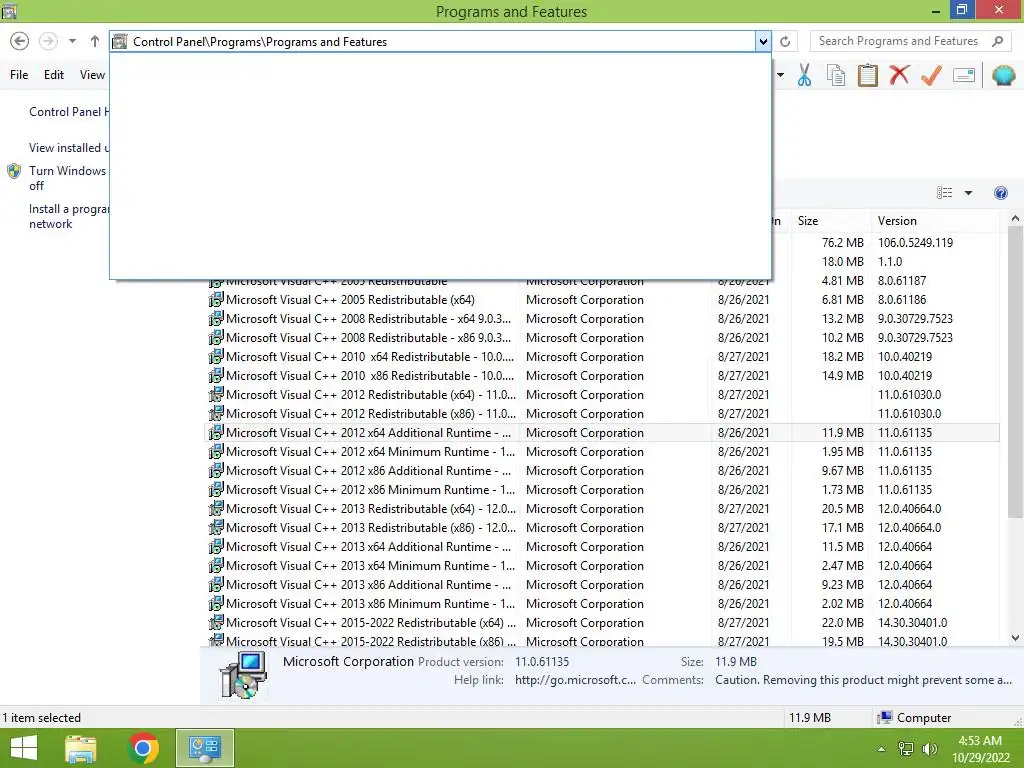Select Visual C++ 2012 Redistributable (x86) row
This screenshot has height=768, width=1024.
pyautogui.click(x=601, y=413)
